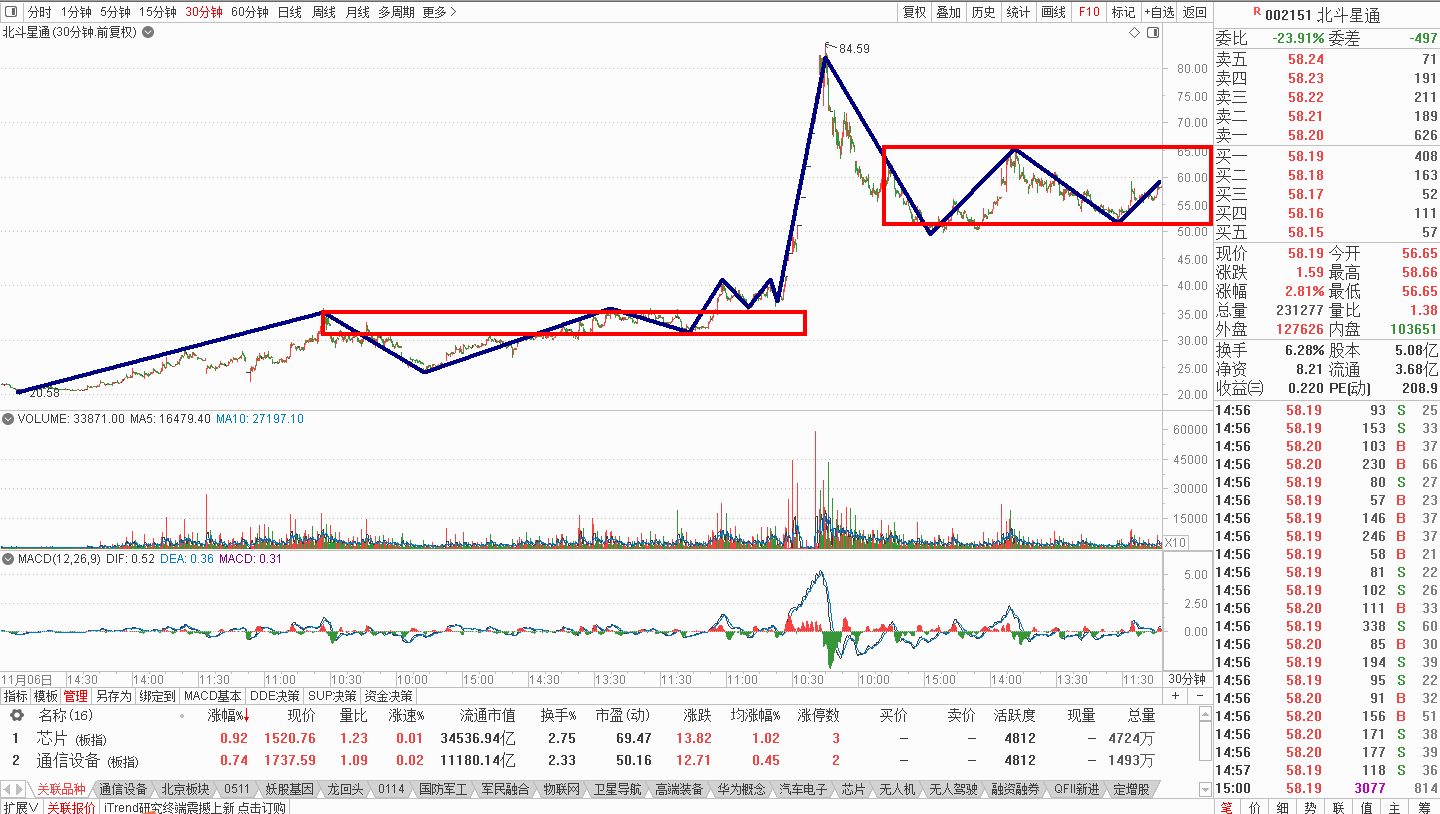This screenshot has height=814, width=1440.
Task: Open settings gear in related list
Action: pos(17,715)
